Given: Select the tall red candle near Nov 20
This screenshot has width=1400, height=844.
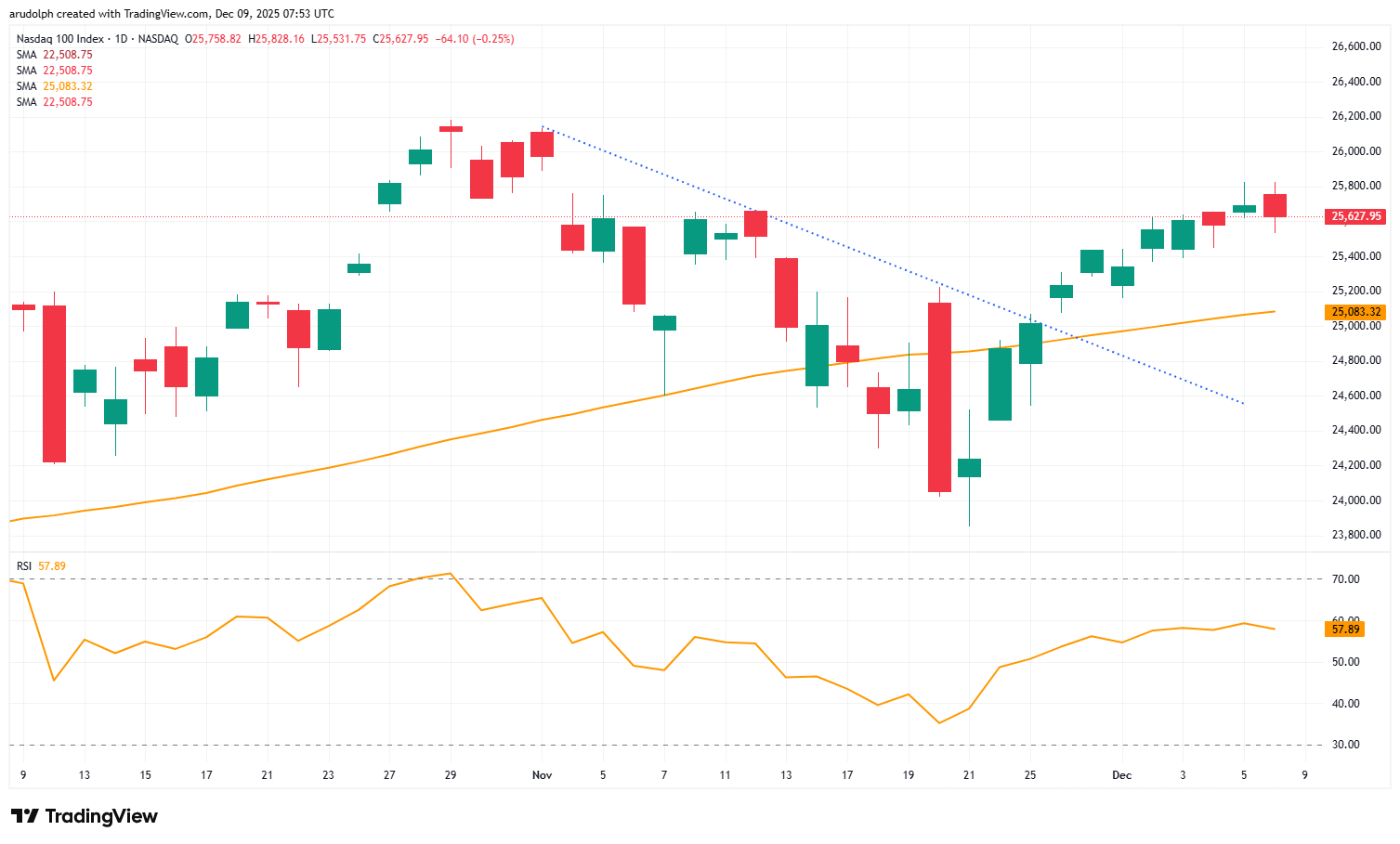Looking at the screenshot, I should point(940,395).
